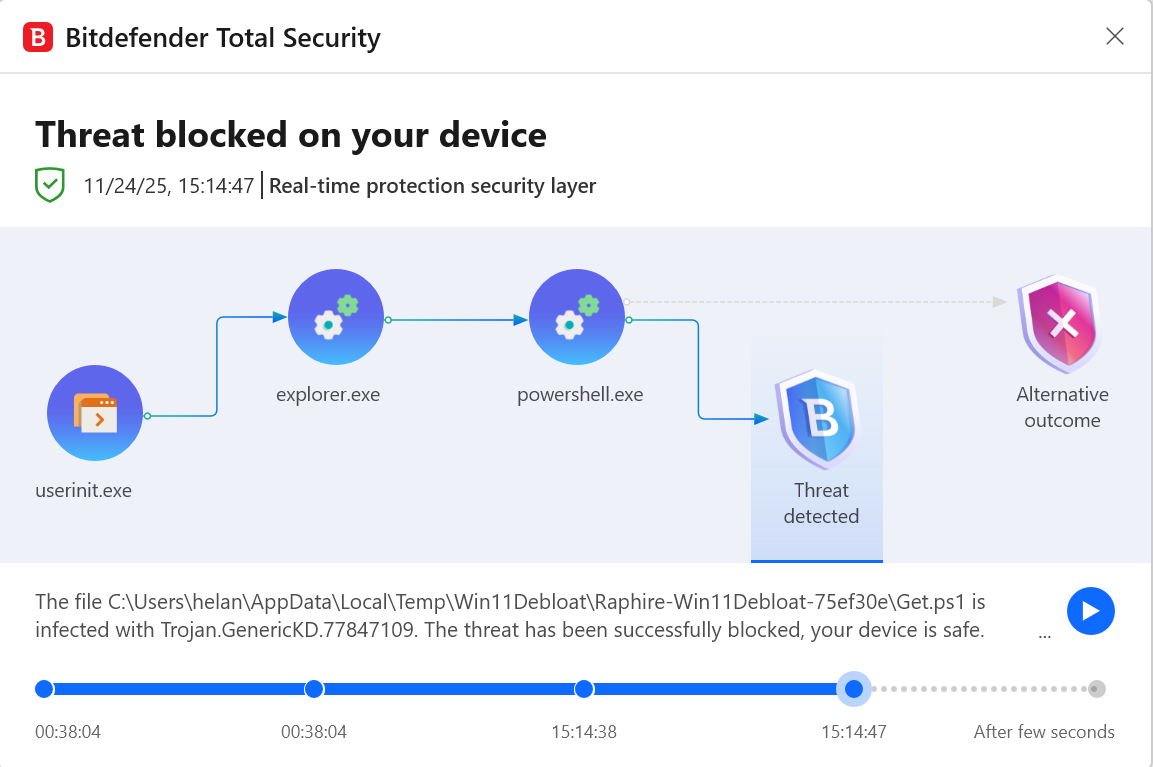The image size is (1153, 767).
Task: Click the After few seconds endpoint marker
Action: [1098, 689]
